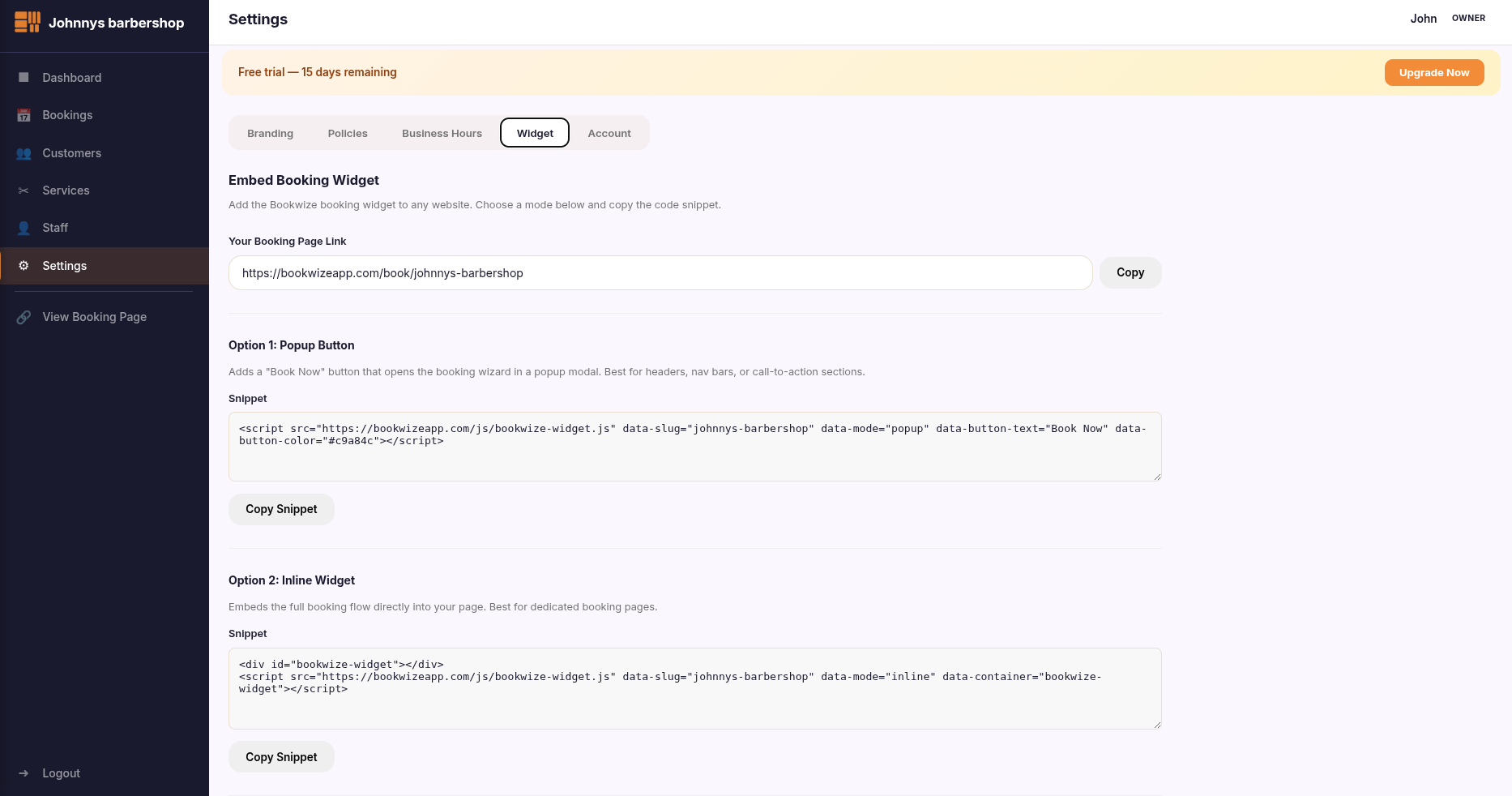The height and width of the screenshot is (796, 1512).
Task: Navigate to Staff page
Action: coord(105,228)
